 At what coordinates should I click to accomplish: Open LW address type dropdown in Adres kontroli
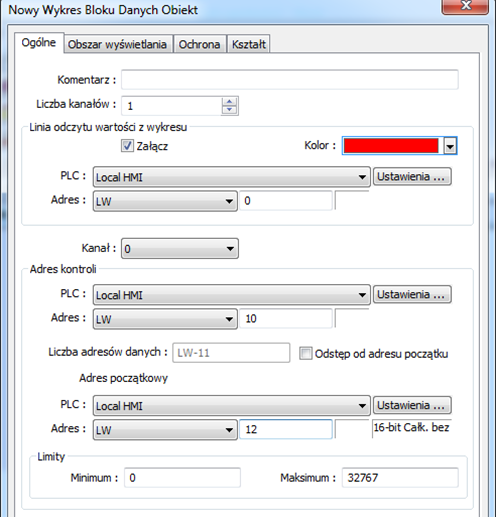coord(165,319)
